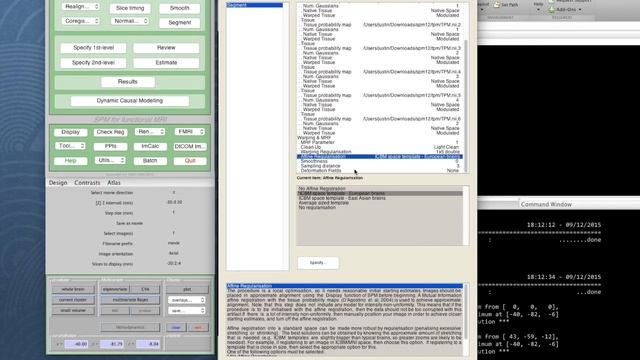Click the green Help button

click(x=71, y=161)
